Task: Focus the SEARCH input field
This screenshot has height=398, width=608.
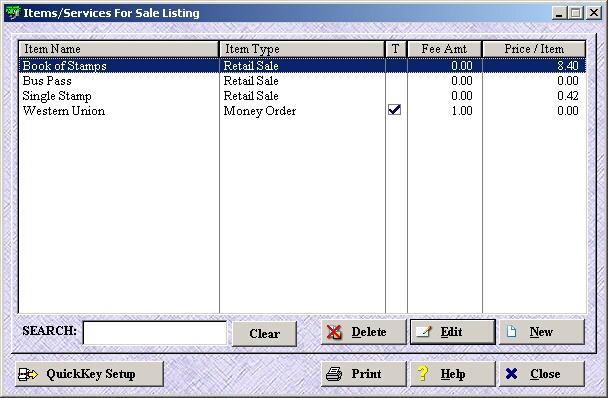Action: tap(155, 333)
